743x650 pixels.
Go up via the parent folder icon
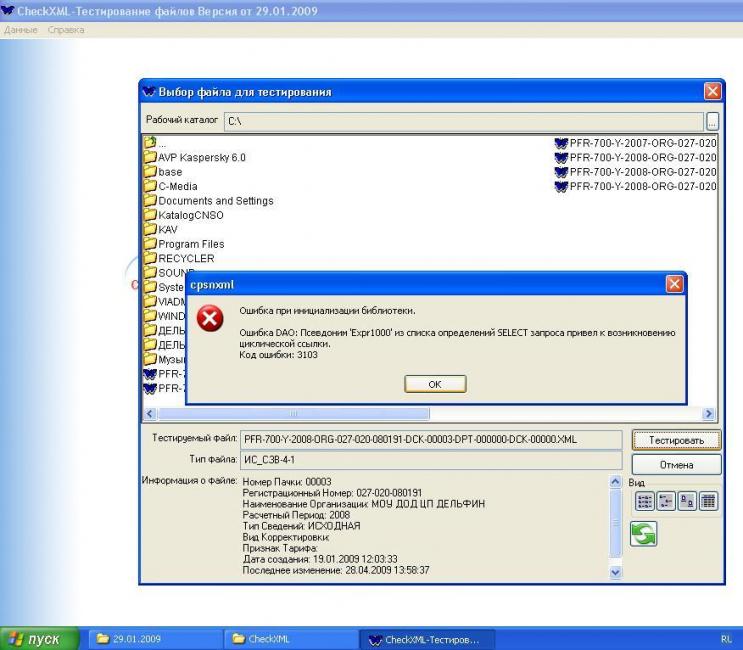coord(150,143)
